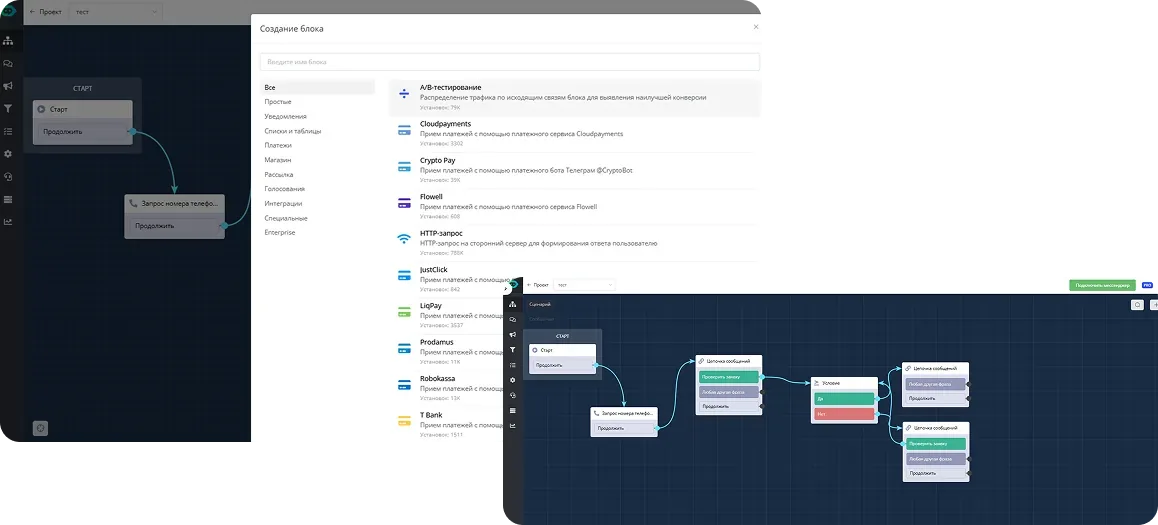The width and height of the screenshot is (1158, 525).
Task: Select the funnel filter icon in left sidebar
Action: (8, 109)
